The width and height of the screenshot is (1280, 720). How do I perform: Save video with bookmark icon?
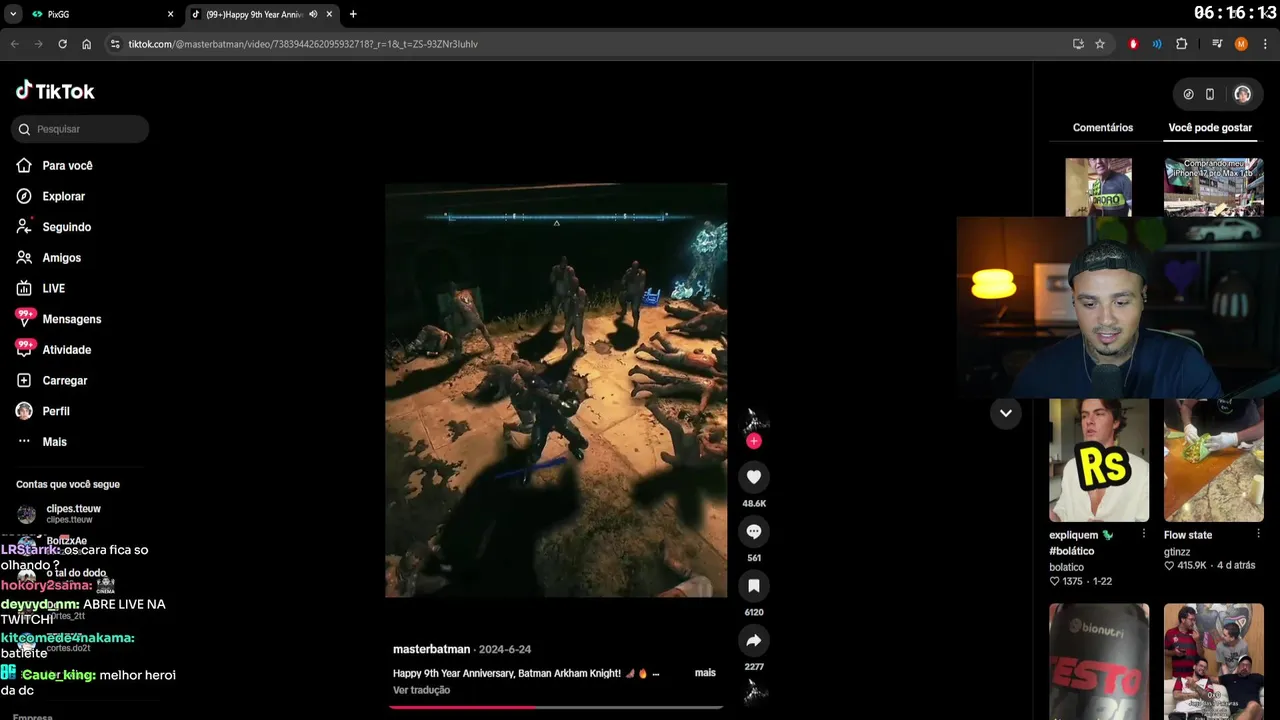[x=754, y=586]
